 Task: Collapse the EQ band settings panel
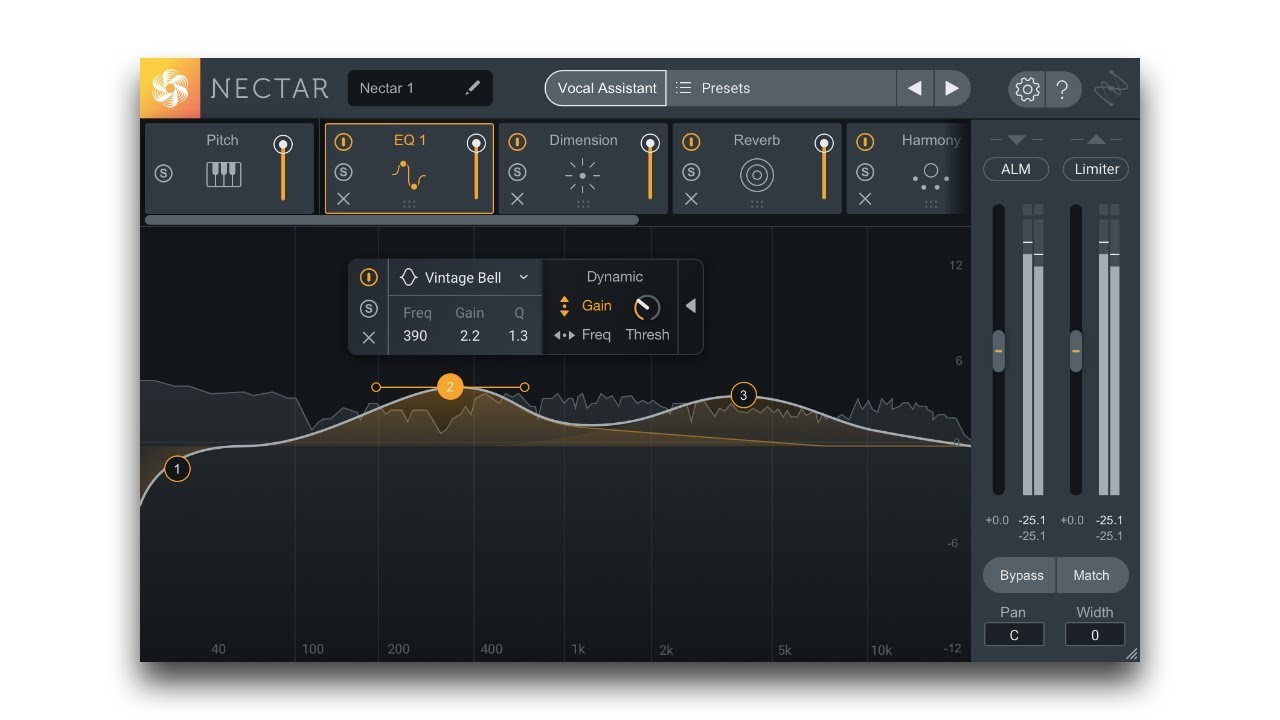(690, 306)
